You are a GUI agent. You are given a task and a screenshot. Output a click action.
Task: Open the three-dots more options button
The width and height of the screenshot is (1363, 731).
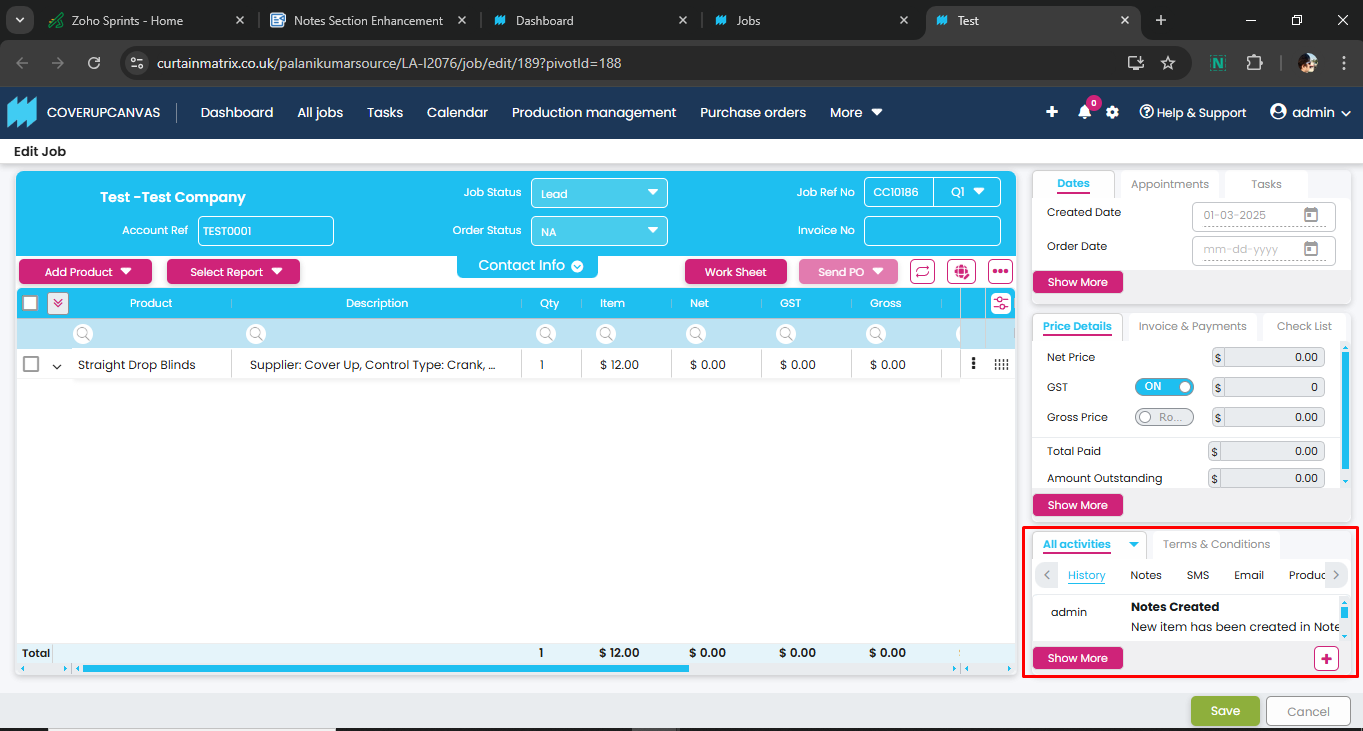tap(1000, 272)
